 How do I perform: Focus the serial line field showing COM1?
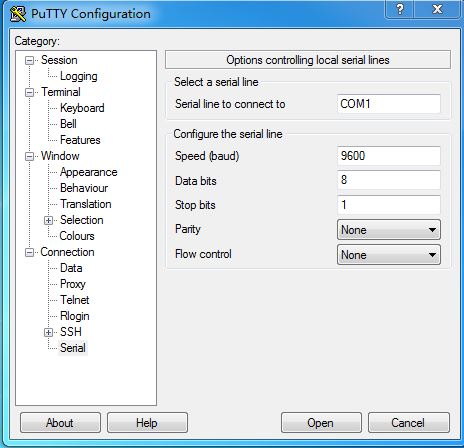point(389,104)
